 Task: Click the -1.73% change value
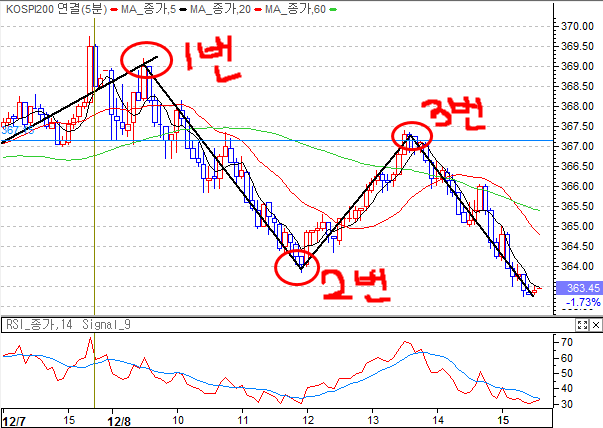(583, 302)
